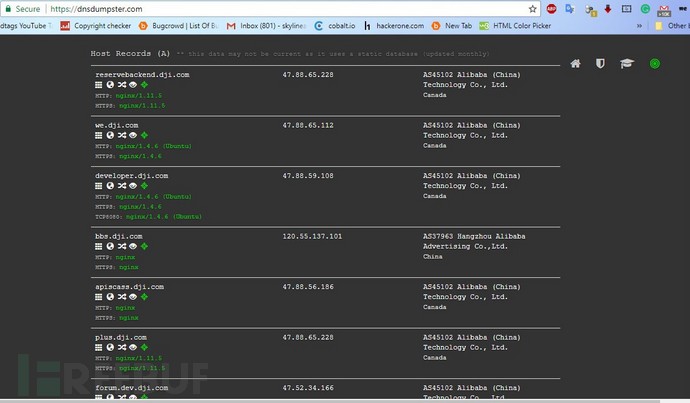Open the Bugcrowd List bookmark

(178, 26)
